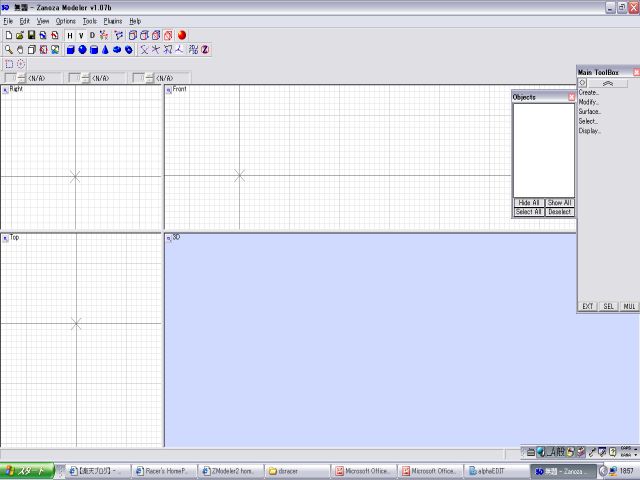640x480 pixels.
Task: Click the red sphere icon in toolbar
Action: [182, 36]
